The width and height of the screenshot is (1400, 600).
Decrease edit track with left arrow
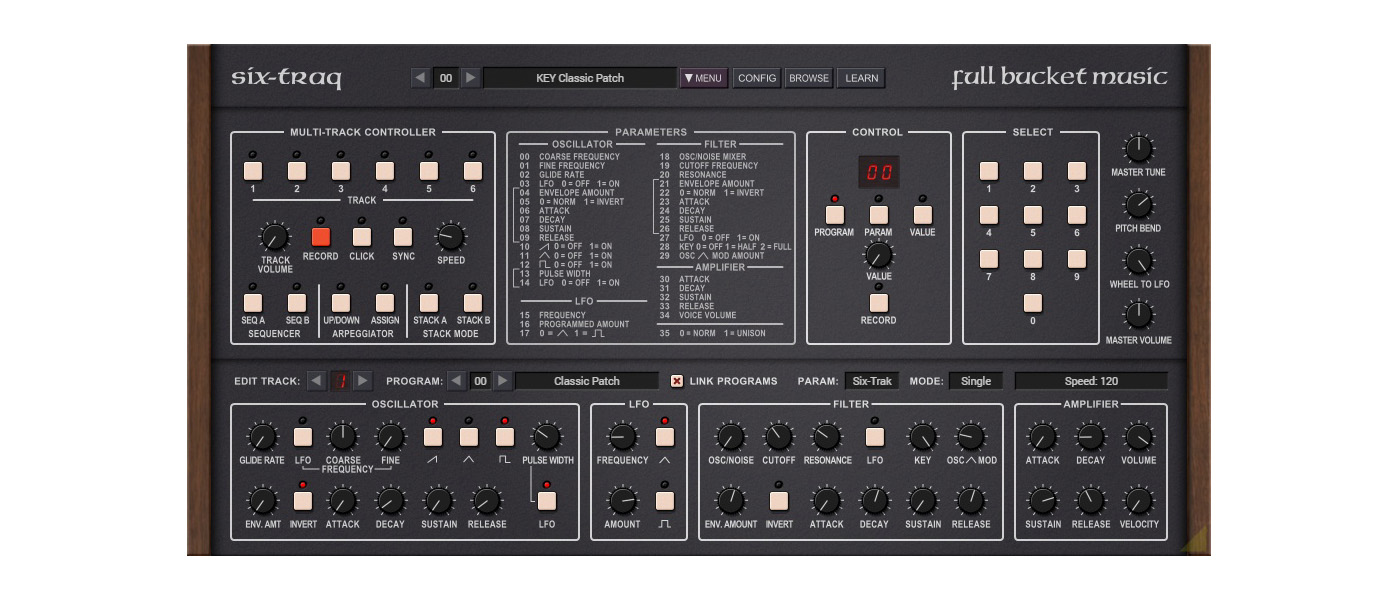click(x=316, y=381)
